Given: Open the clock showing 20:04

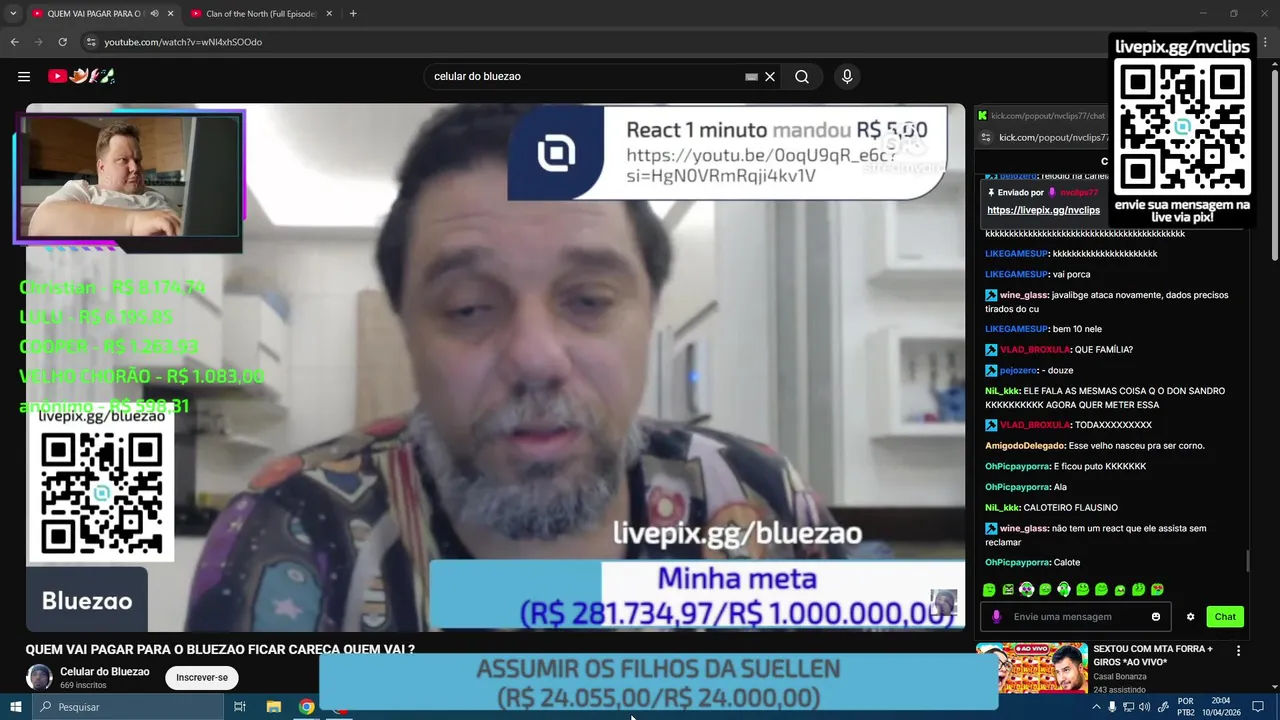Looking at the screenshot, I should (x=1222, y=707).
